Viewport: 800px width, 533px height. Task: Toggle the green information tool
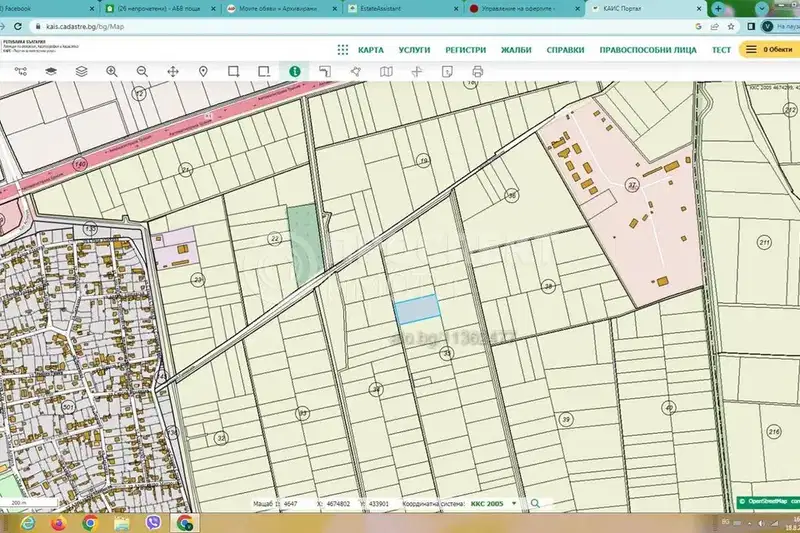(294, 71)
